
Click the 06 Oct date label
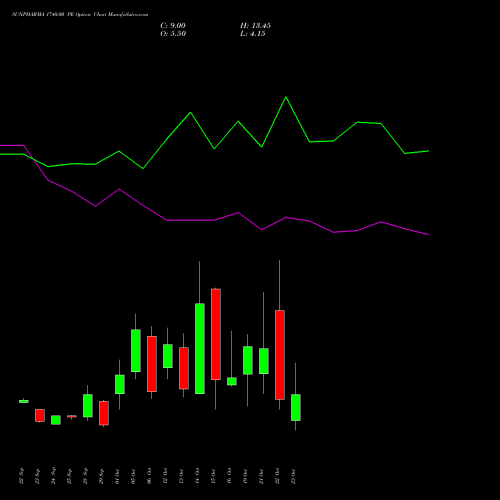coord(150,476)
